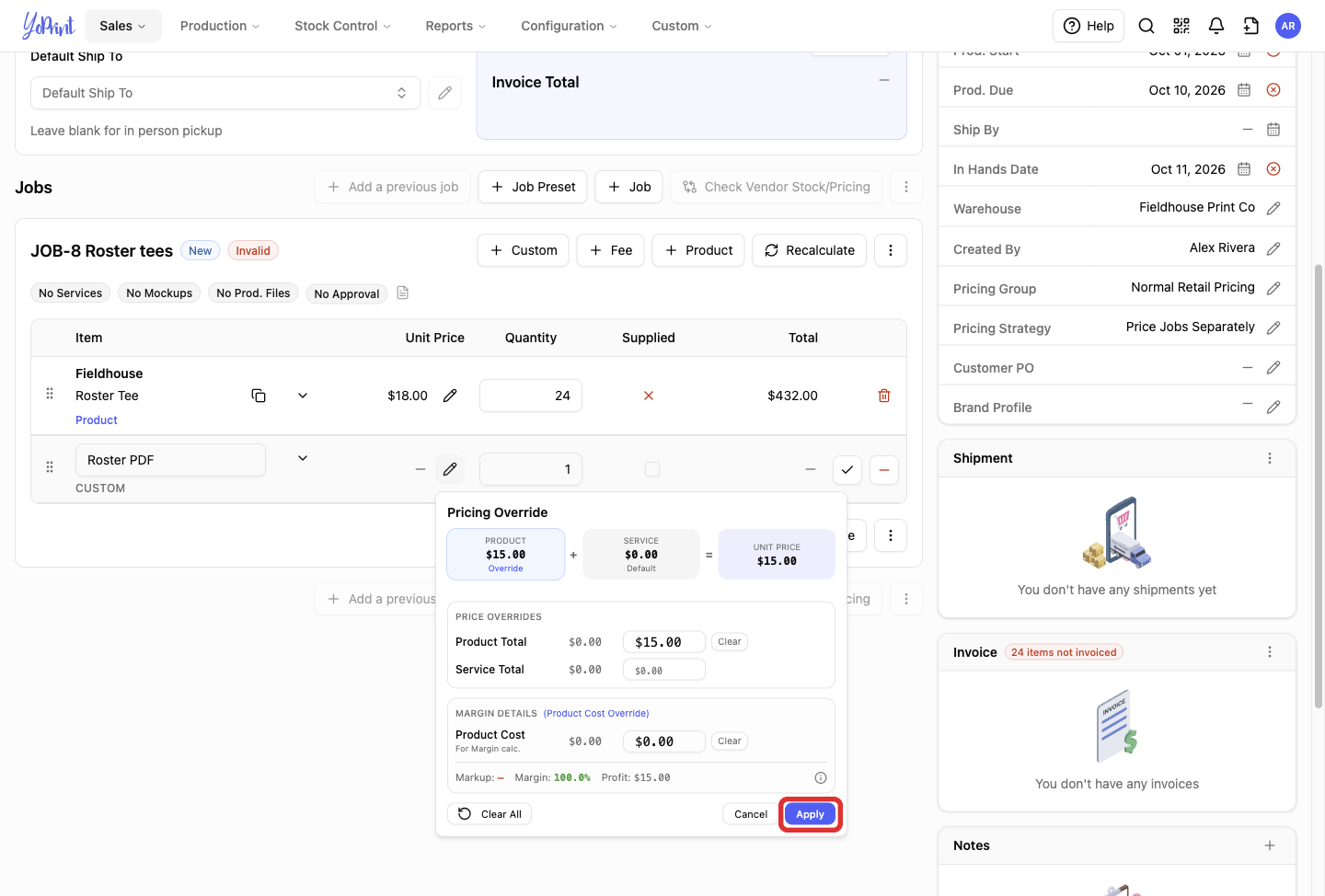Confirm the Roster PDF custom line checkmark
1325x896 pixels.
click(x=847, y=469)
